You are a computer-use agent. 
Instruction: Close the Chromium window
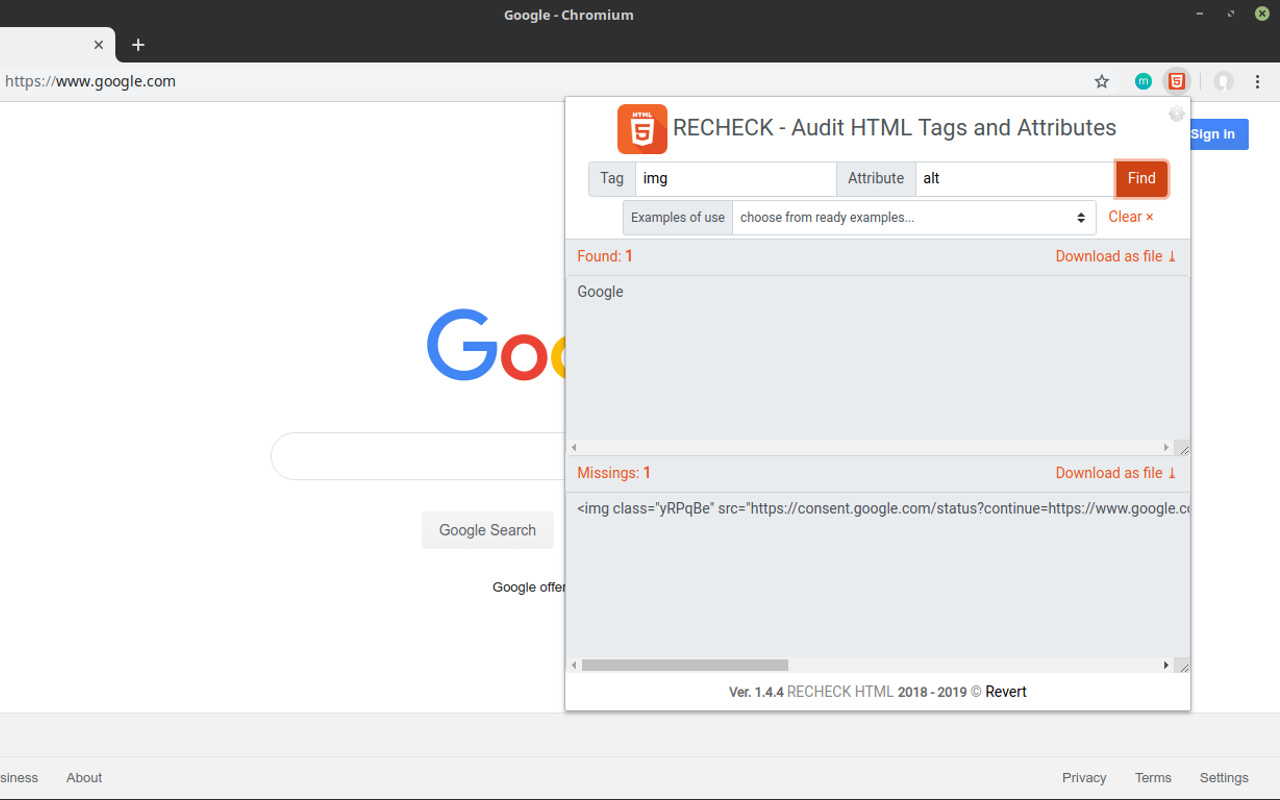point(1262,14)
